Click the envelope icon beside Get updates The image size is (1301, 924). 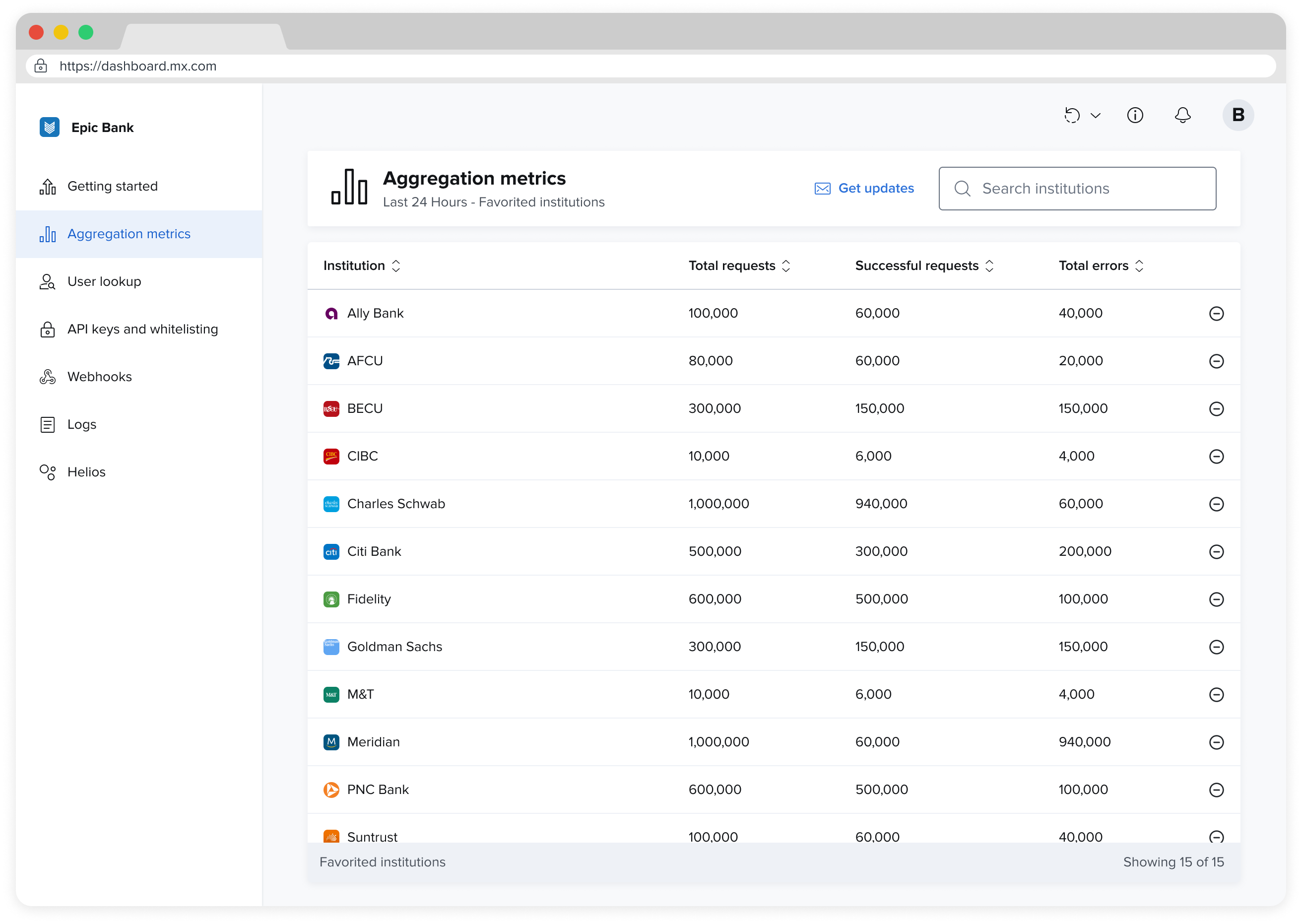coord(822,189)
